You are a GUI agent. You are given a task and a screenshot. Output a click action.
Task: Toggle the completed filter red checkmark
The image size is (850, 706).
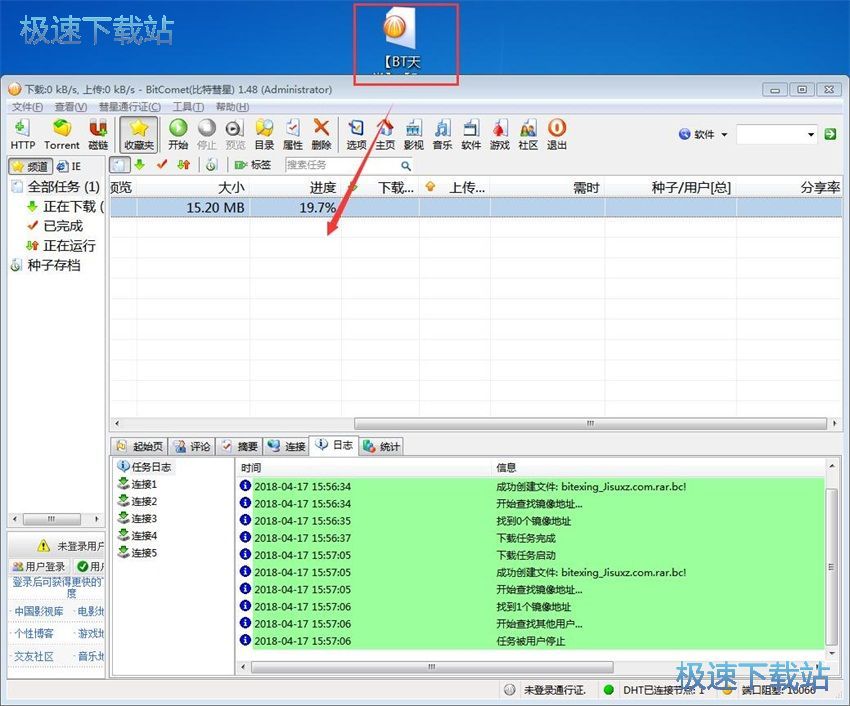click(x=162, y=164)
